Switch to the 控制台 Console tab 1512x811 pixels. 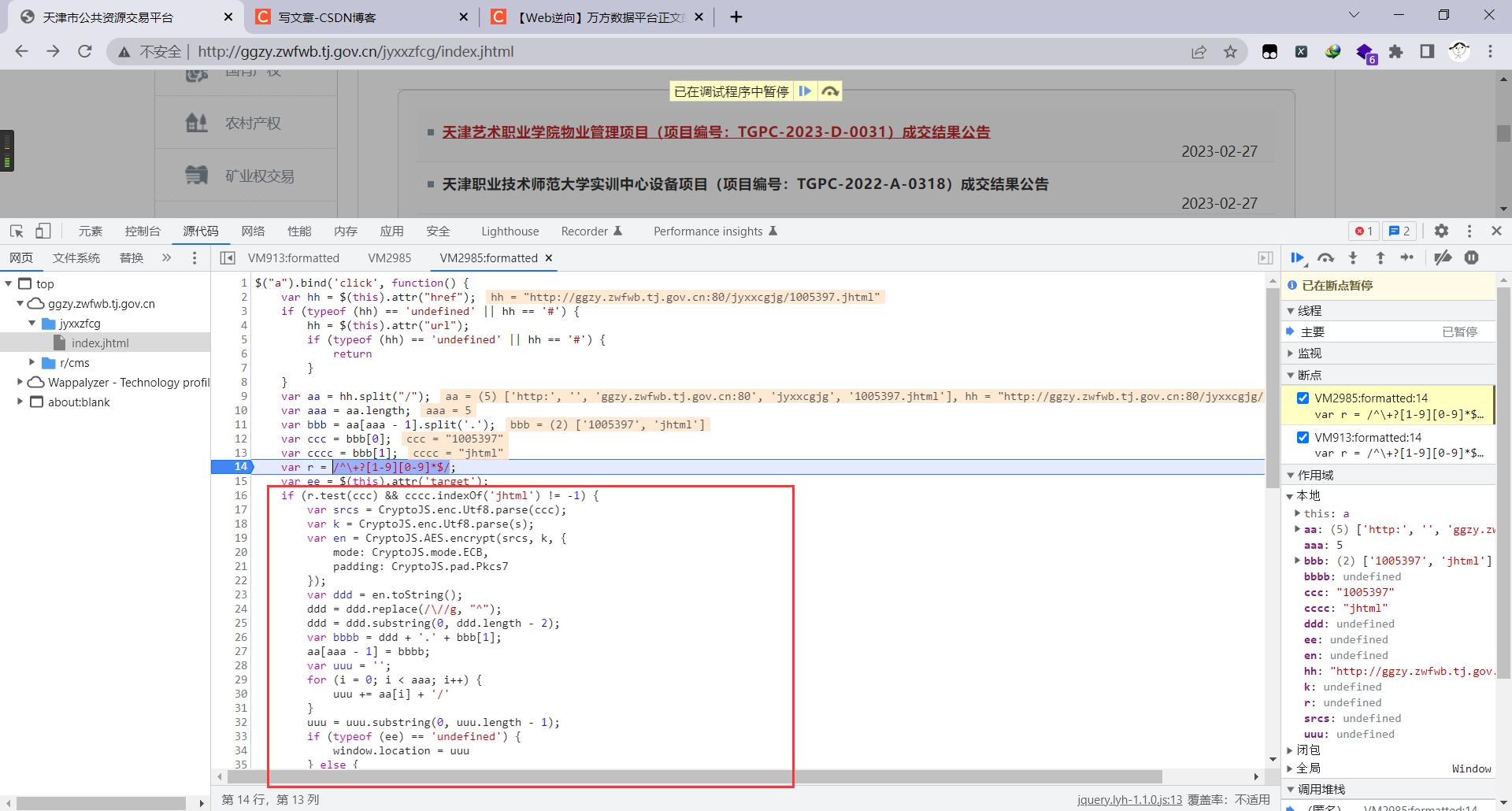[143, 231]
